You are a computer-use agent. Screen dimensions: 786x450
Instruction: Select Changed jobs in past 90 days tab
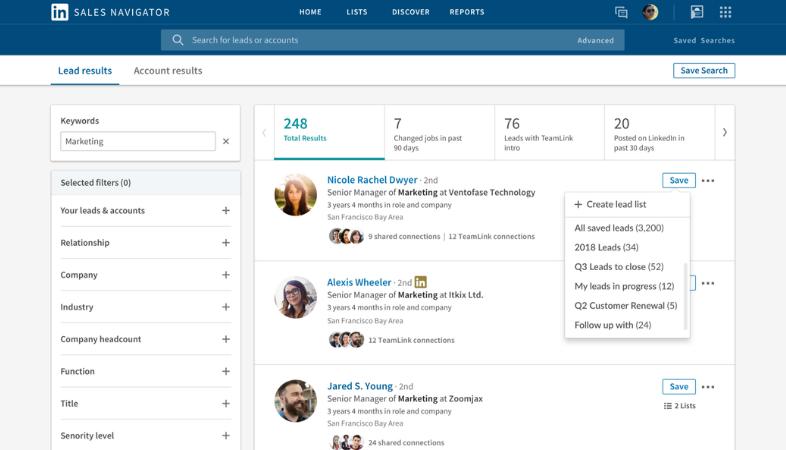click(x=440, y=132)
